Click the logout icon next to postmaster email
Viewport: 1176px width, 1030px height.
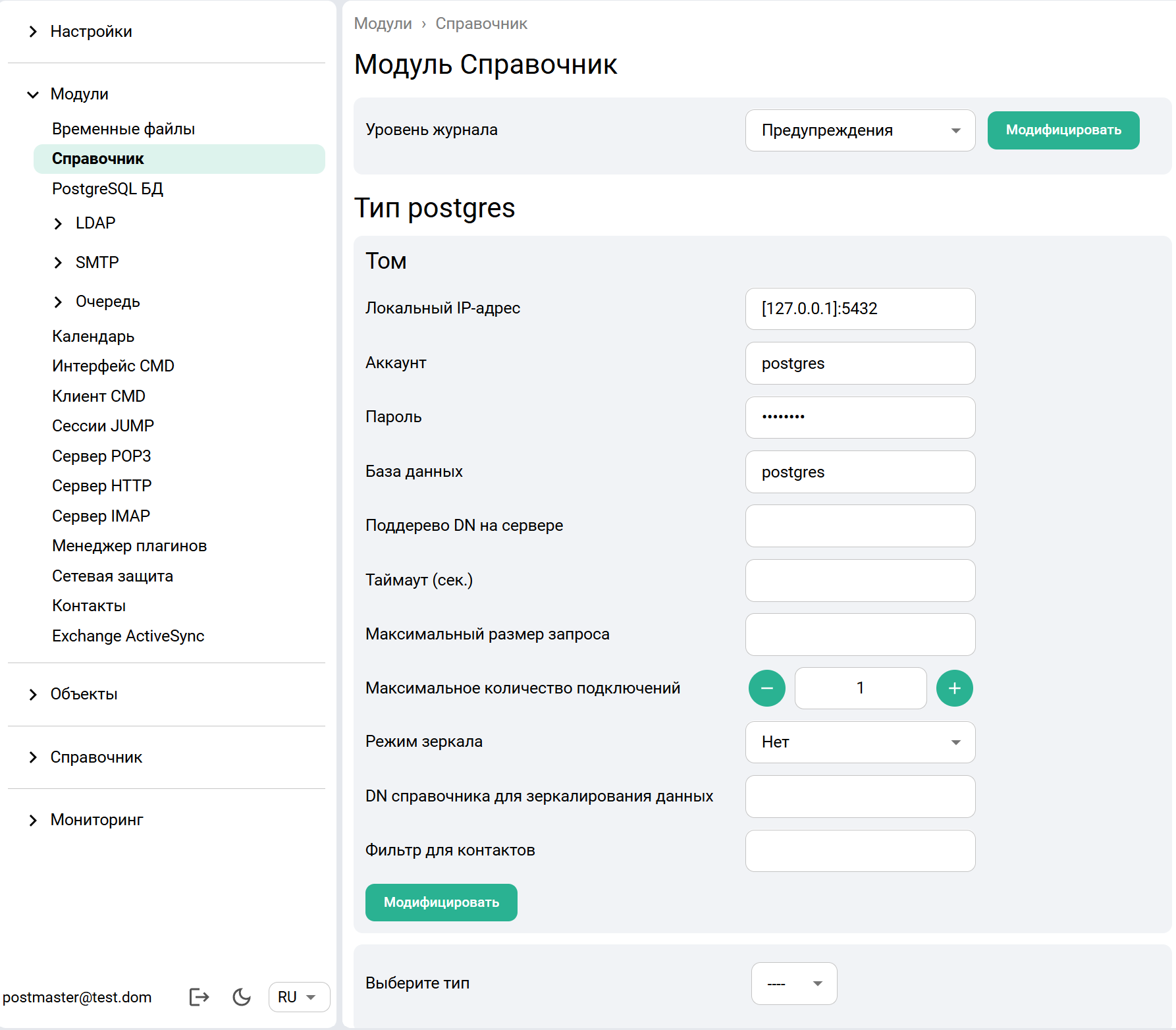point(199,997)
